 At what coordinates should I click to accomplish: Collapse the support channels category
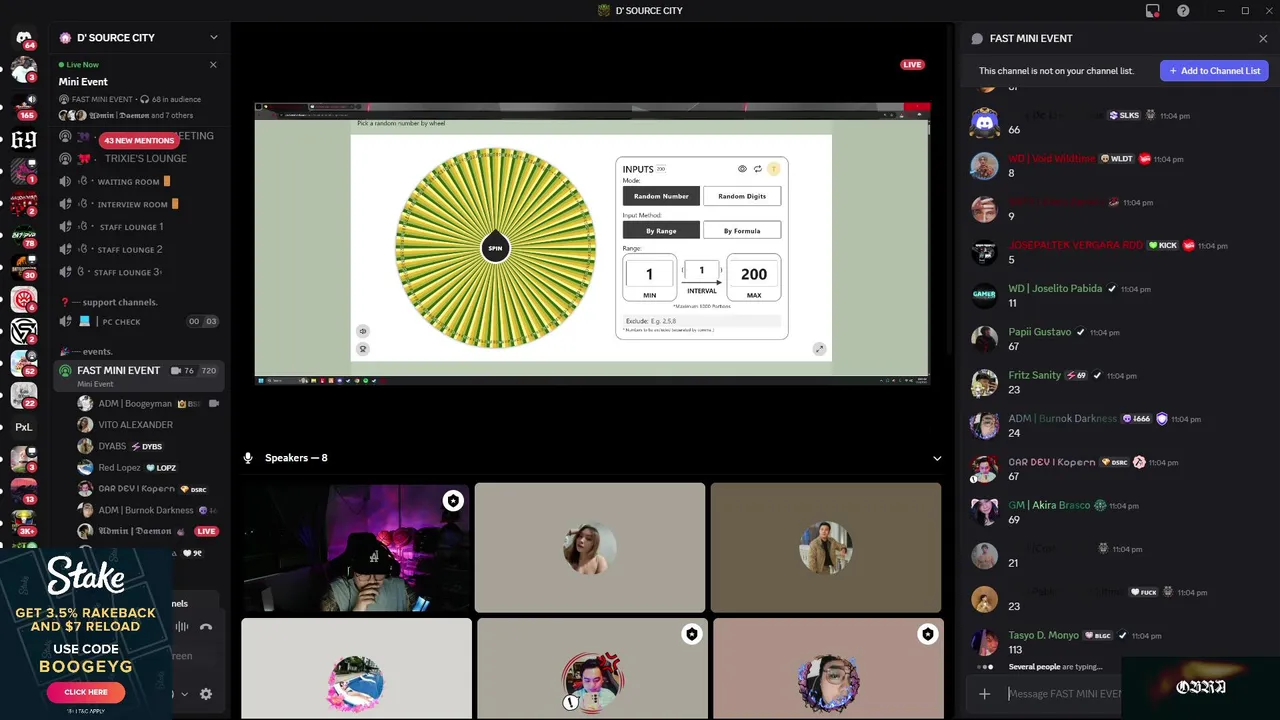tap(114, 302)
